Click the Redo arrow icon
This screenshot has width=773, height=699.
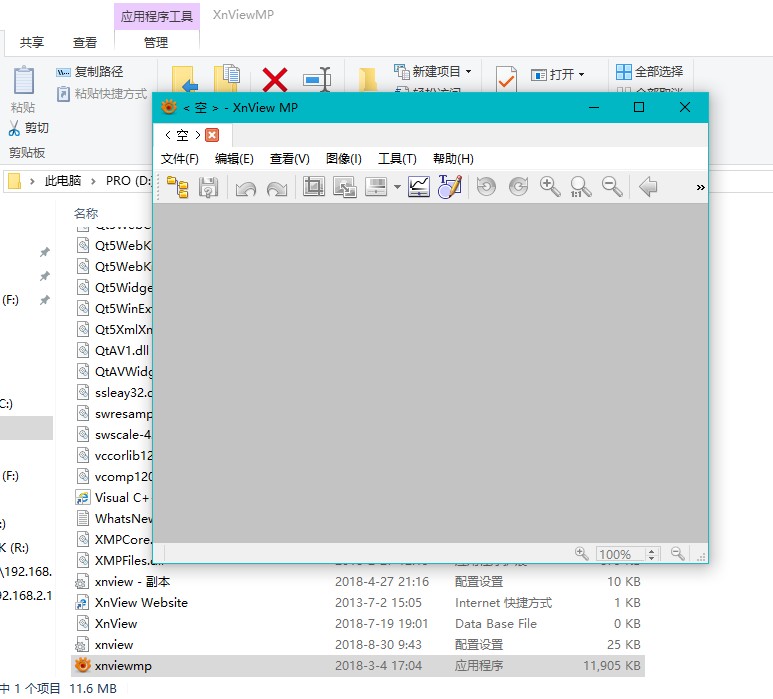tap(277, 187)
